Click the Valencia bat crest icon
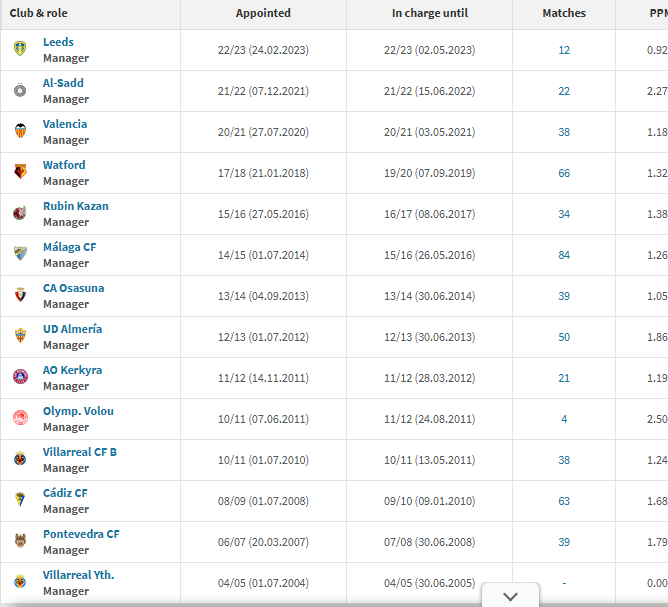668x607 pixels. pyautogui.click(x=20, y=131)
